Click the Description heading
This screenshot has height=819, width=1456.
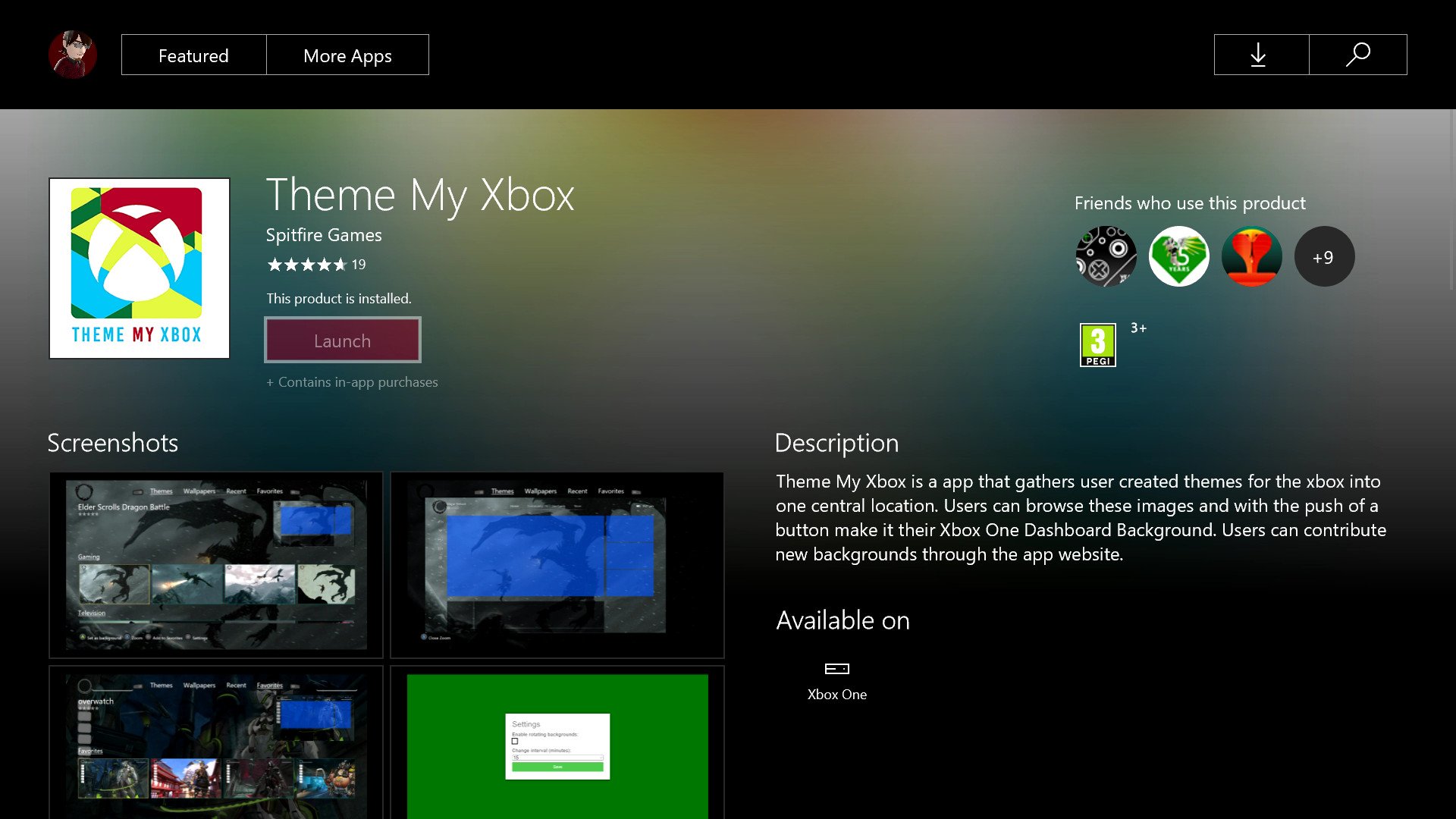click(x=836, y=443)
